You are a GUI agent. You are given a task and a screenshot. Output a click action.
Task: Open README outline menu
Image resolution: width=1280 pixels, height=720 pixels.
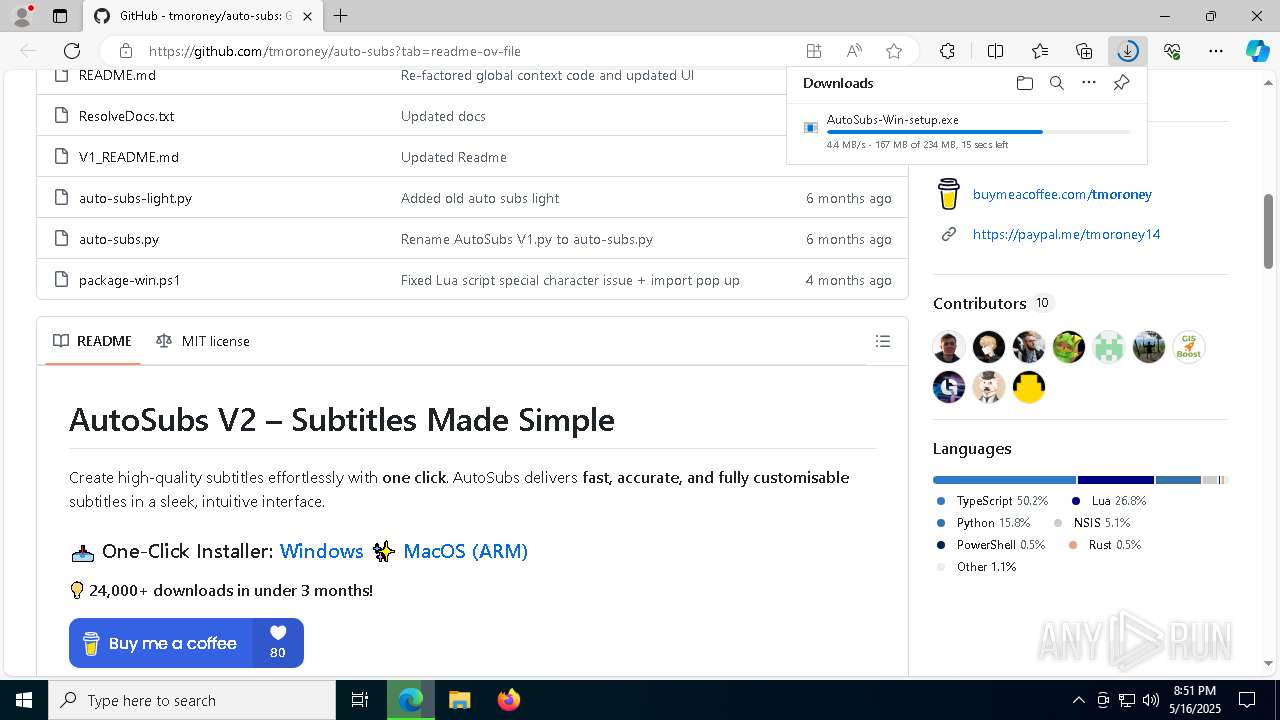pos(883,341)
